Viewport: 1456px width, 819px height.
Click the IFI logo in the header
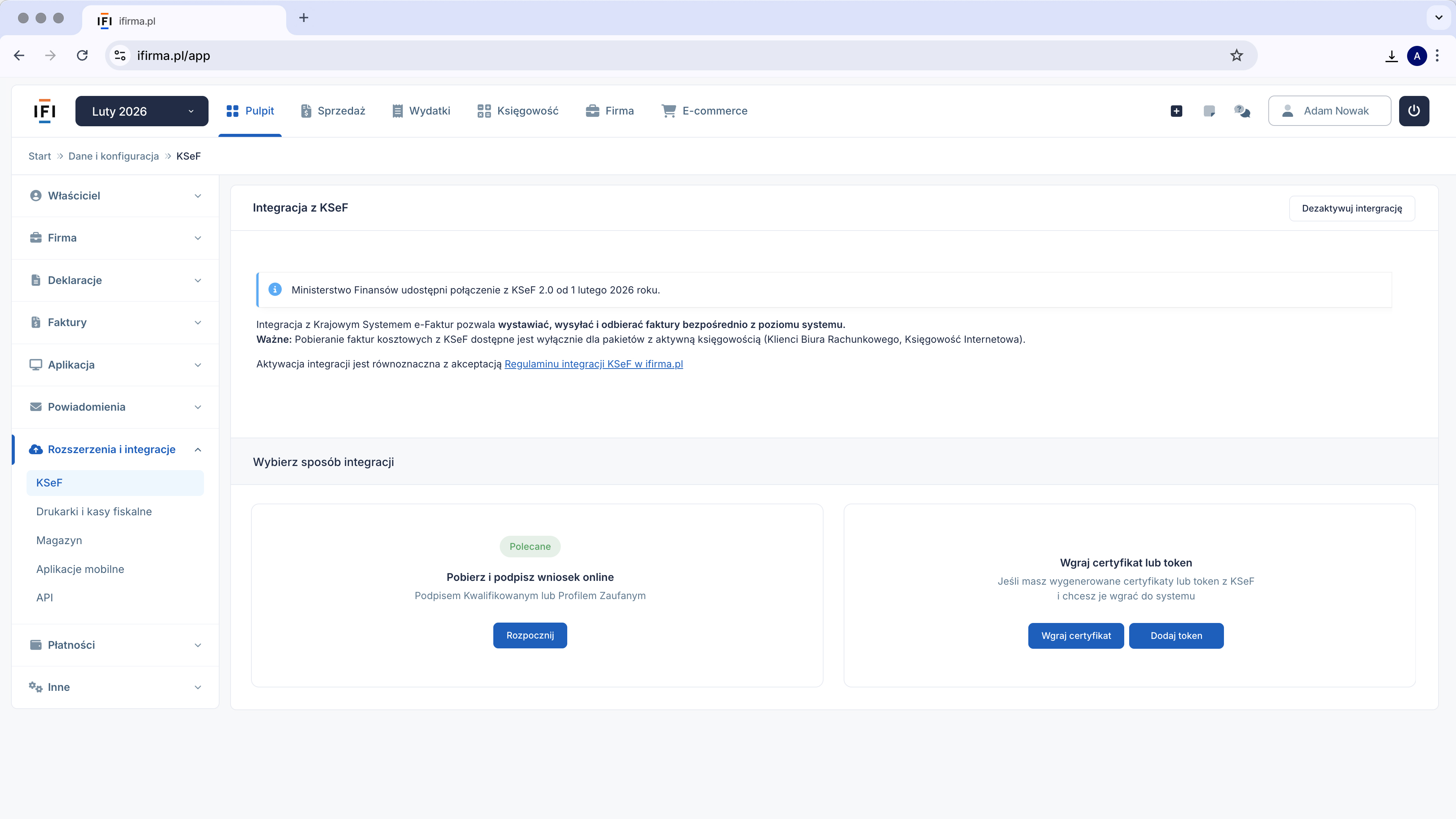pos(45,111)
